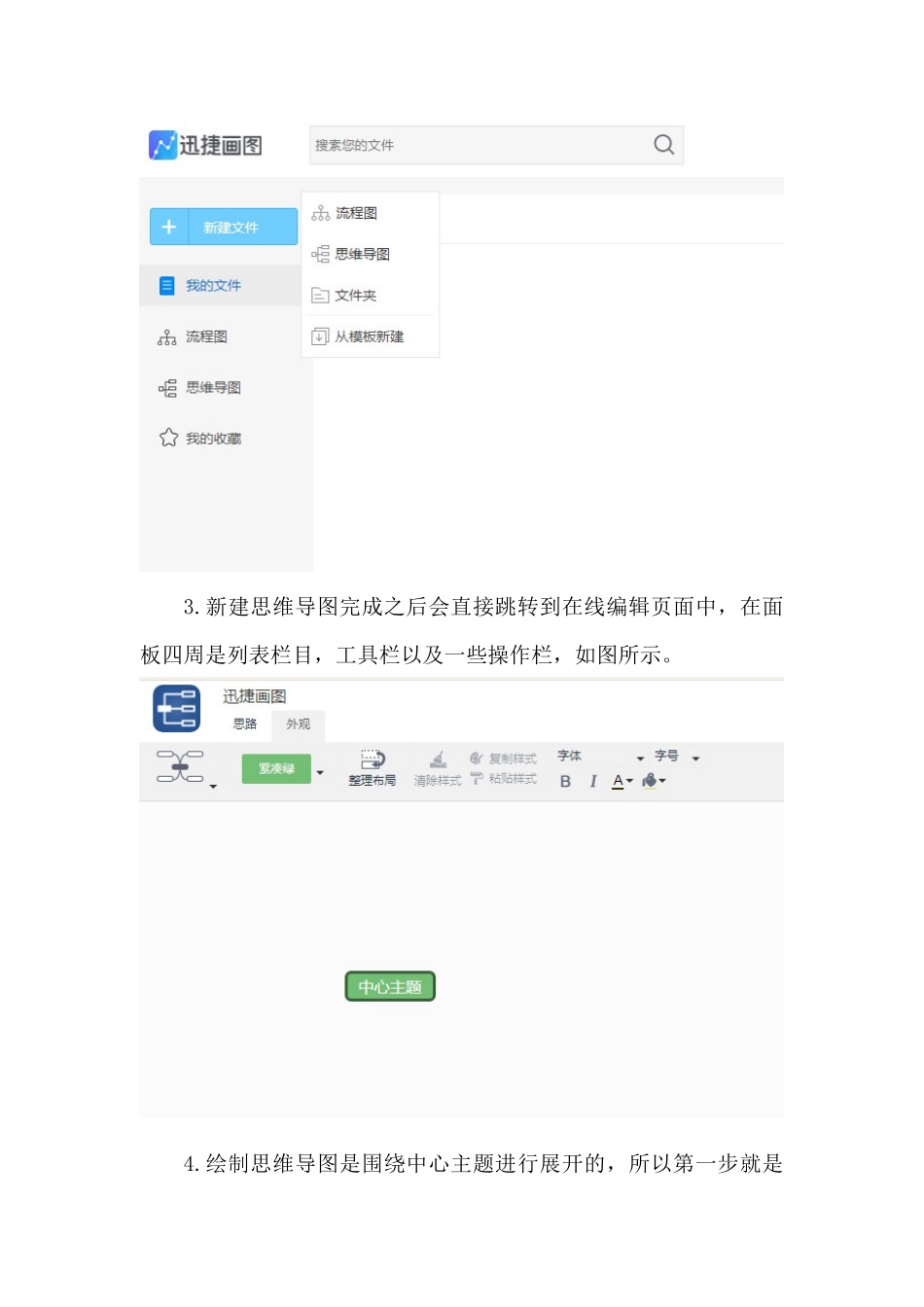Choose 从模板新建 from the dropdown menu
Image resolution: width=924 pixels, height=1307 pixels.
coord(371,336)
